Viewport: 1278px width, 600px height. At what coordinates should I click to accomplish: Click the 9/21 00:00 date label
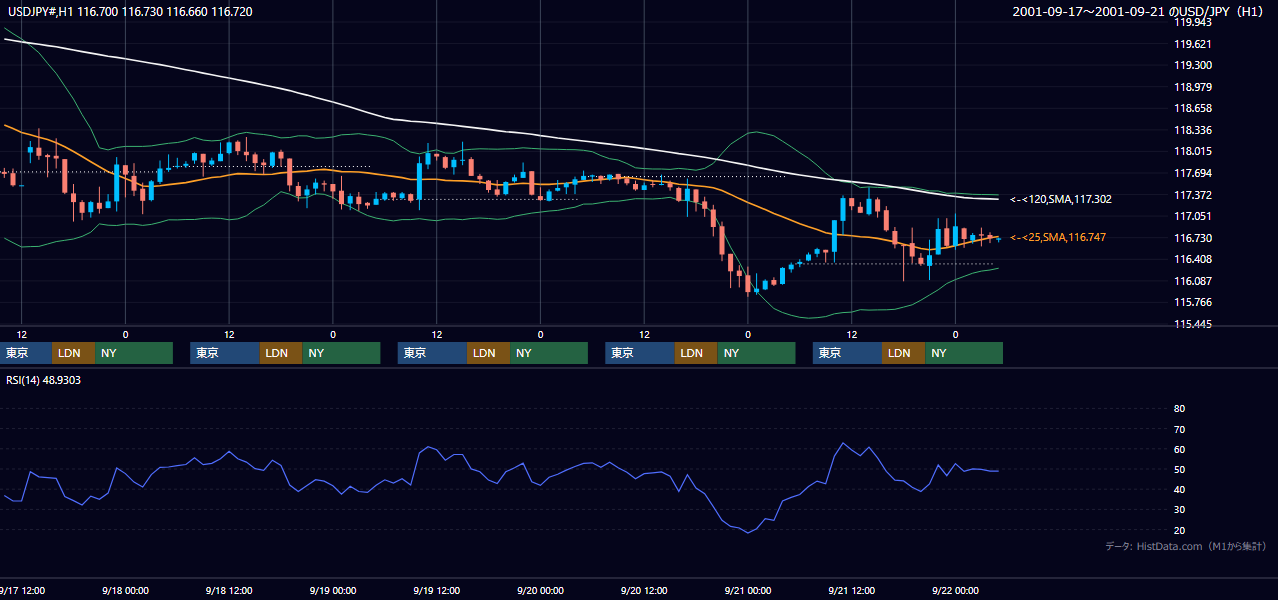tap(747, 591)
